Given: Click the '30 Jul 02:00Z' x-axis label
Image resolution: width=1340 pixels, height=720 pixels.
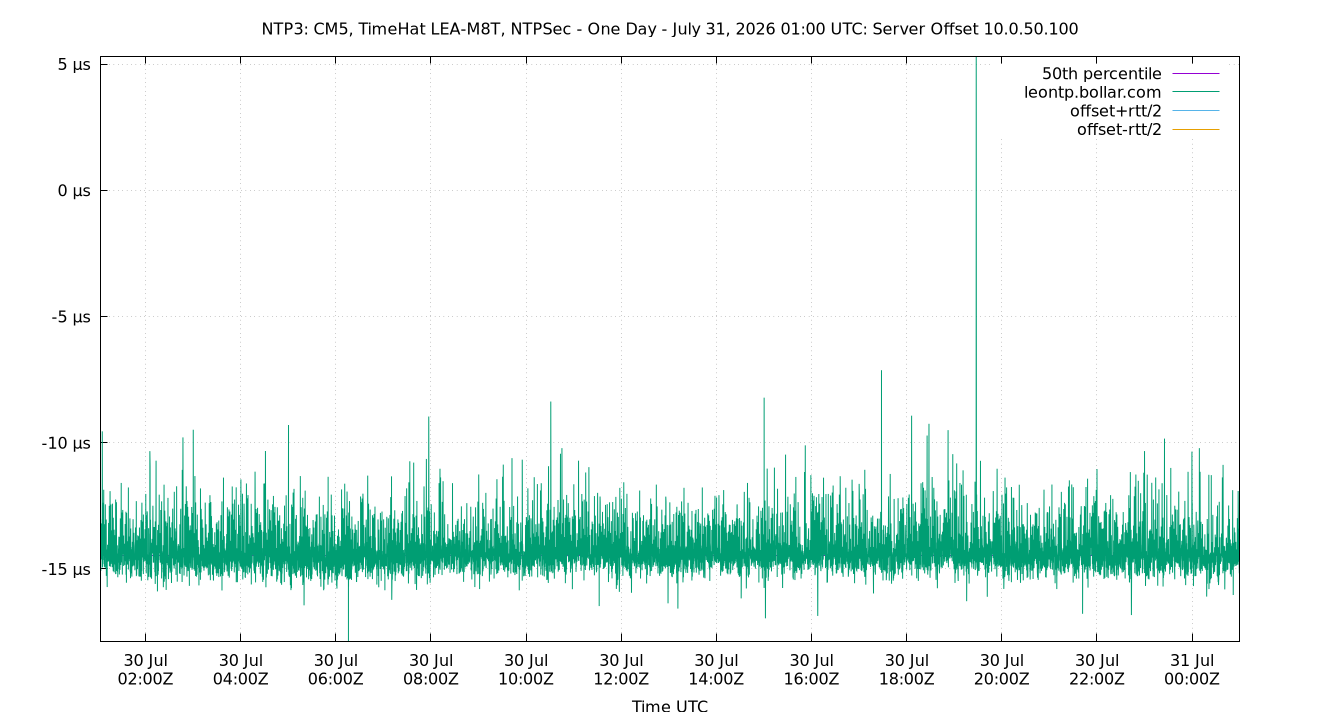Looking at the screenshot, I should 145,670.
